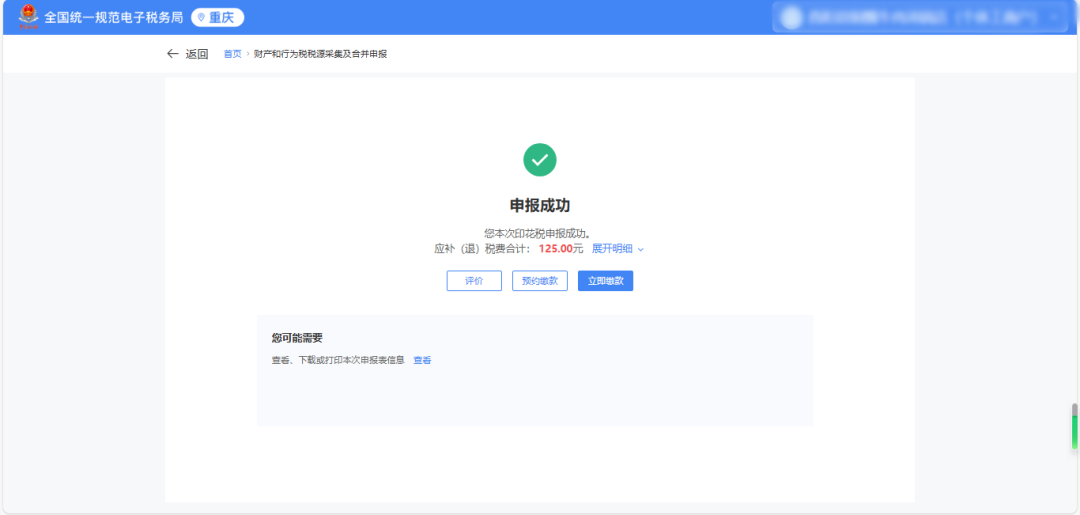This screenshot has height=515, width=1080.
Task: Open the 重庆 region selector
Action: tap(218, 18)
